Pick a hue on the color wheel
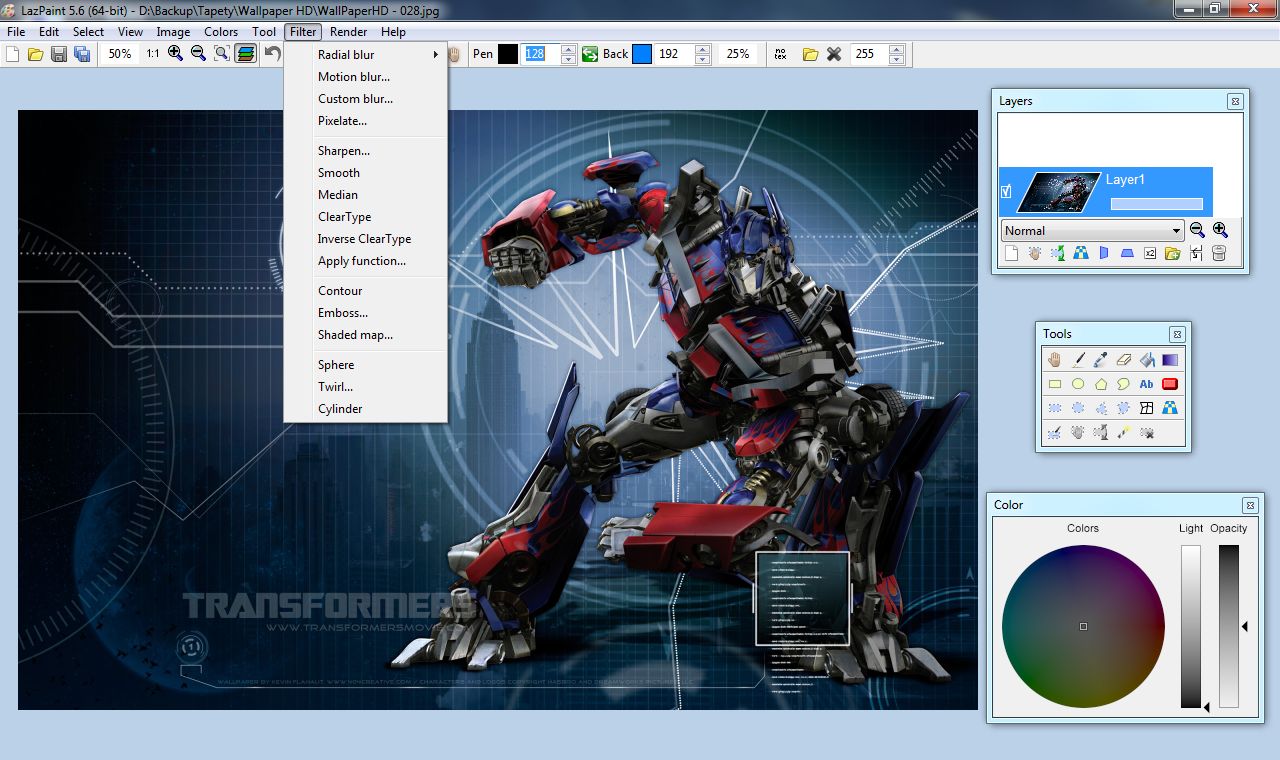This screenshot has height=760, width=1280. pos(1083,626)
